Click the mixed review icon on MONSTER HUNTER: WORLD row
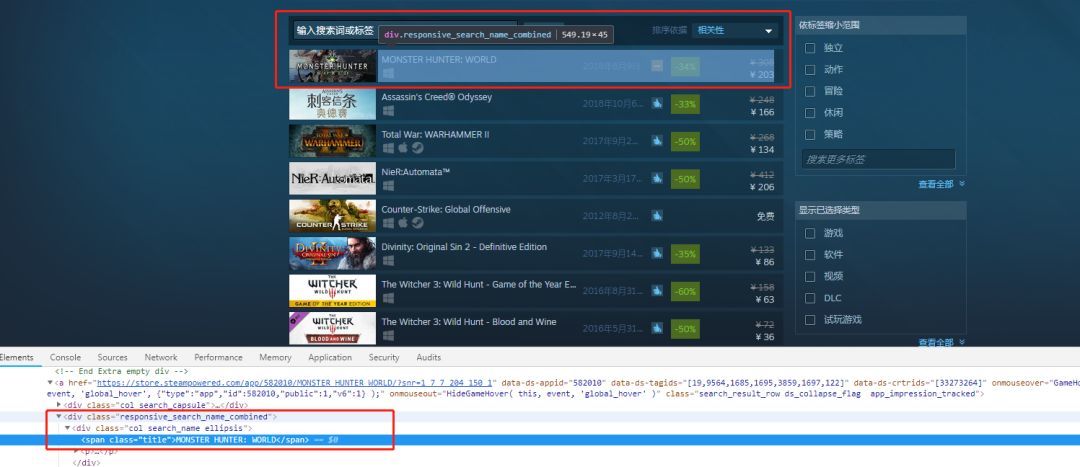 657,66
